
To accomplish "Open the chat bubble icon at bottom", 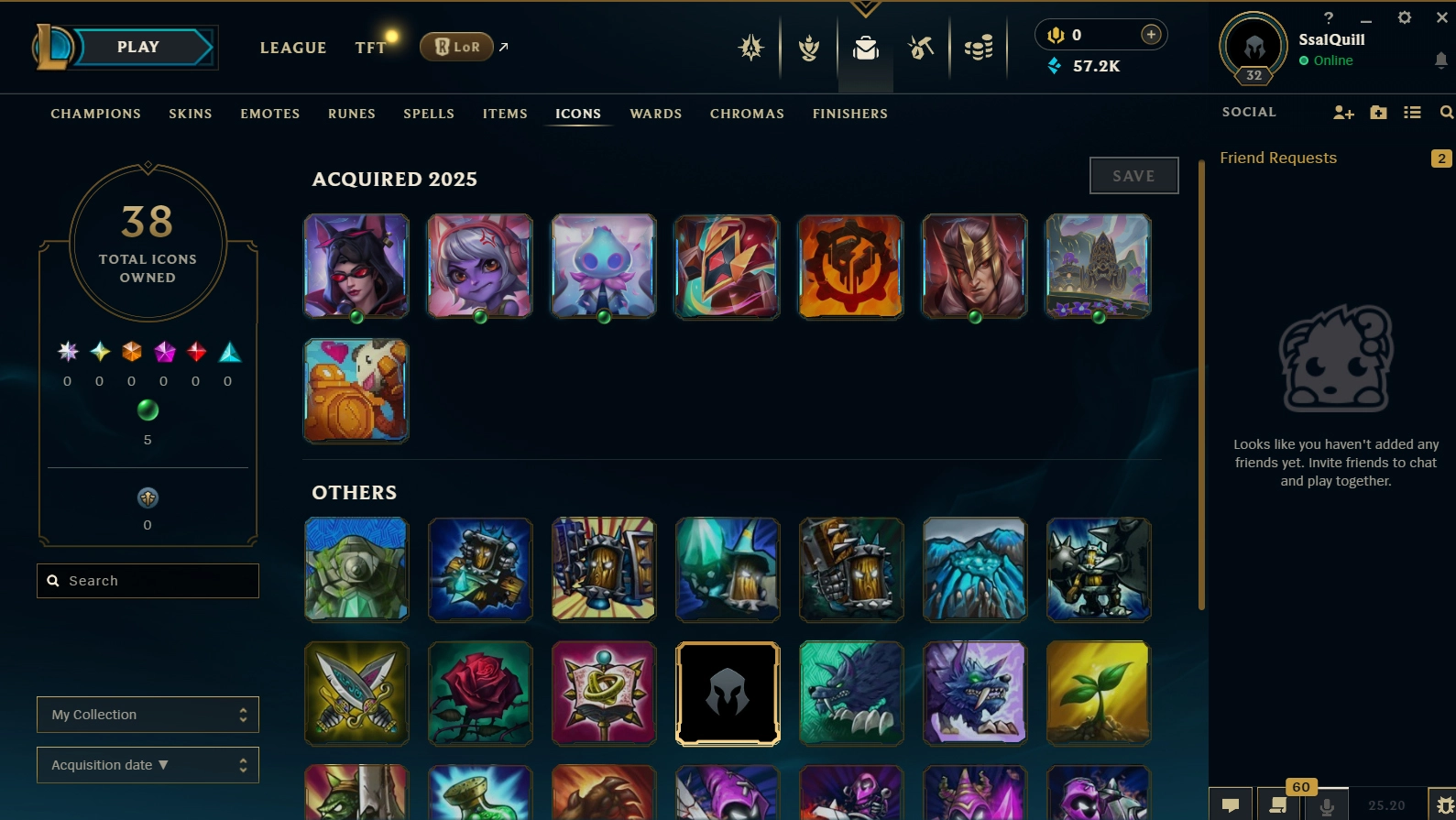I will 1231,804.
